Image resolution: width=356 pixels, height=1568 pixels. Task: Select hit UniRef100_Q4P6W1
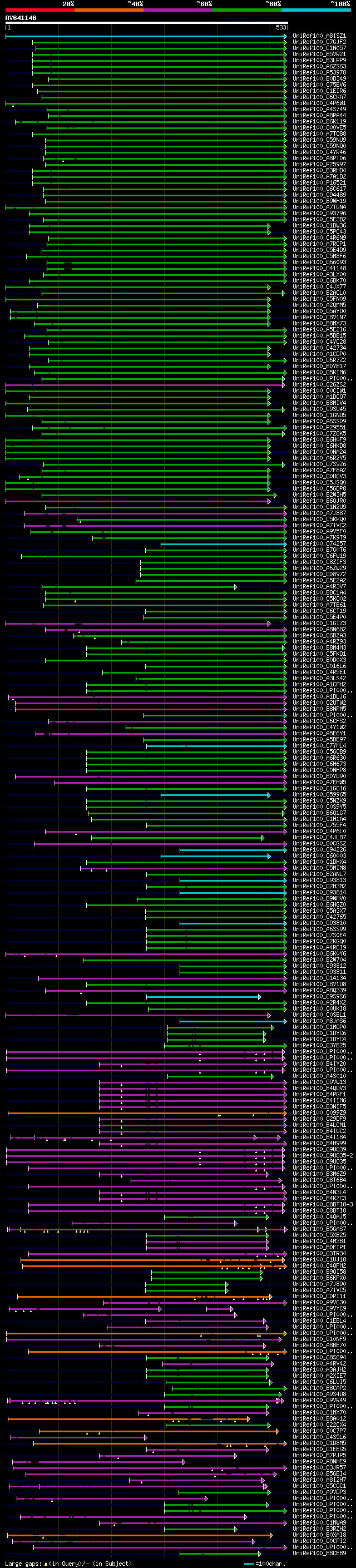point(319,103)
